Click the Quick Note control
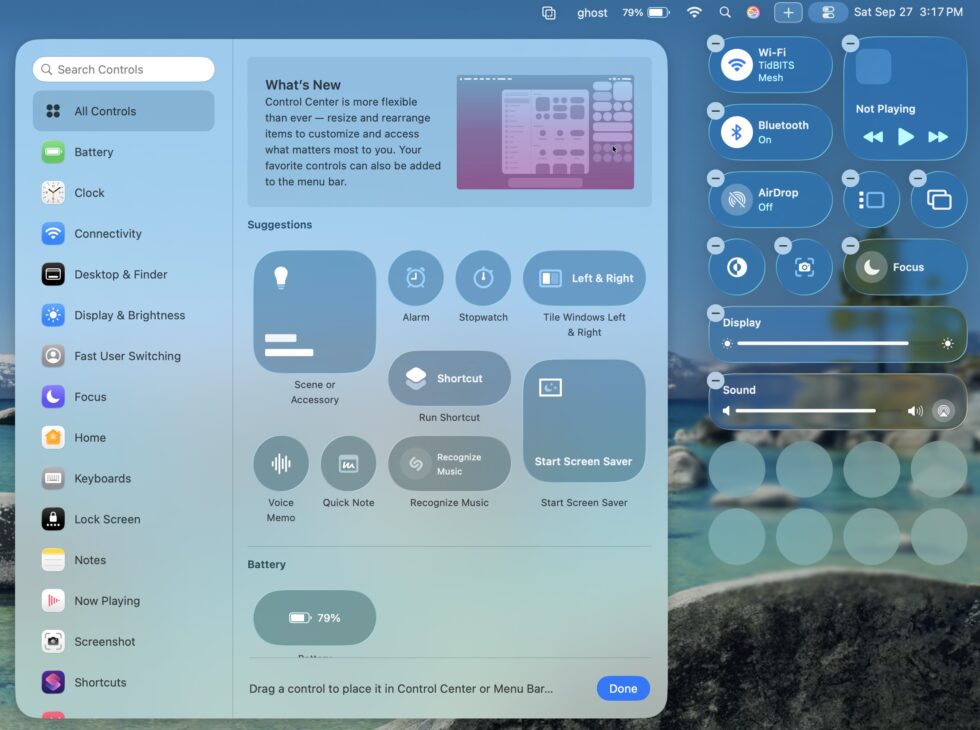Viewport: 980px width, 730px height. pos(349,463)
